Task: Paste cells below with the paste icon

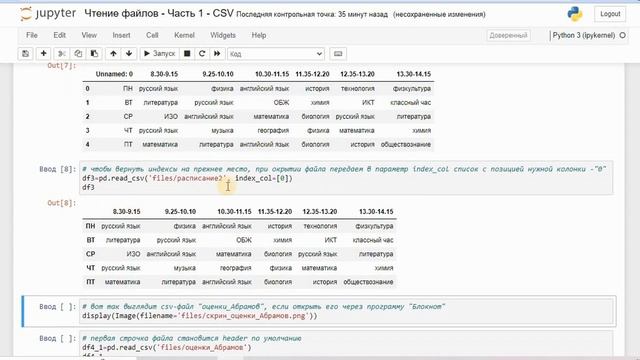Action: click(94, 54)
